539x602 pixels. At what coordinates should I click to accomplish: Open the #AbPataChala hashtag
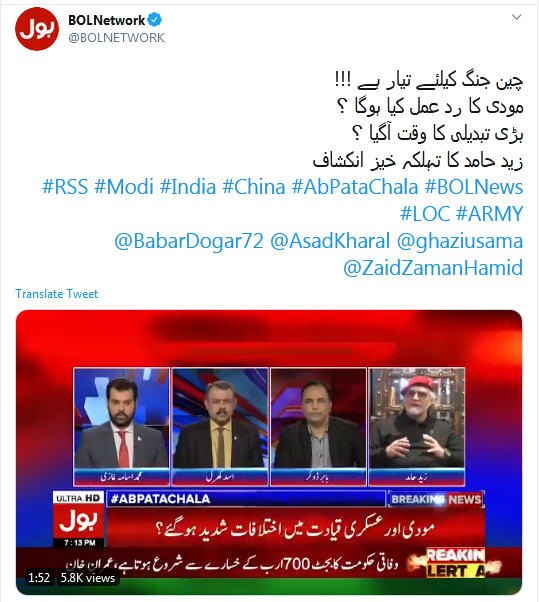click(x=355, y=187)
